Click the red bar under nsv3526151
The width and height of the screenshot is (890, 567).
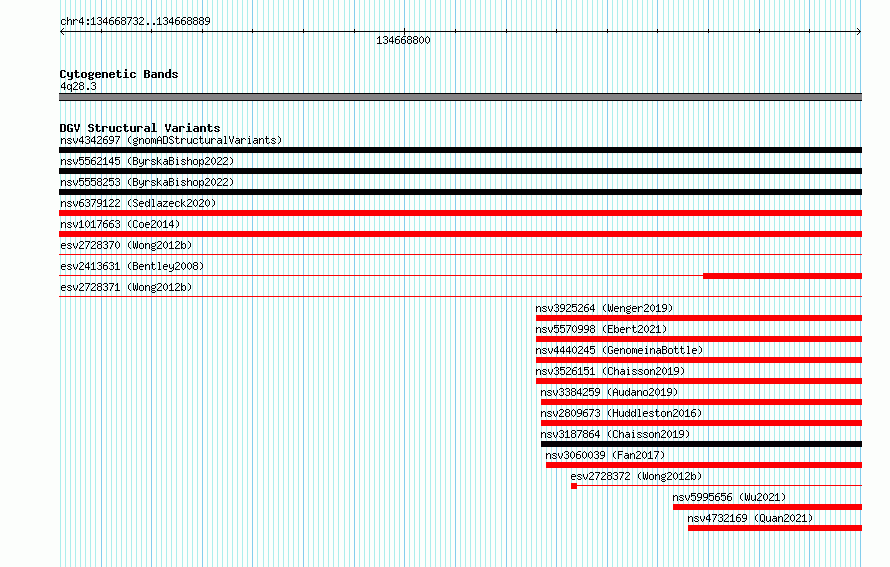tap(699, 381)
